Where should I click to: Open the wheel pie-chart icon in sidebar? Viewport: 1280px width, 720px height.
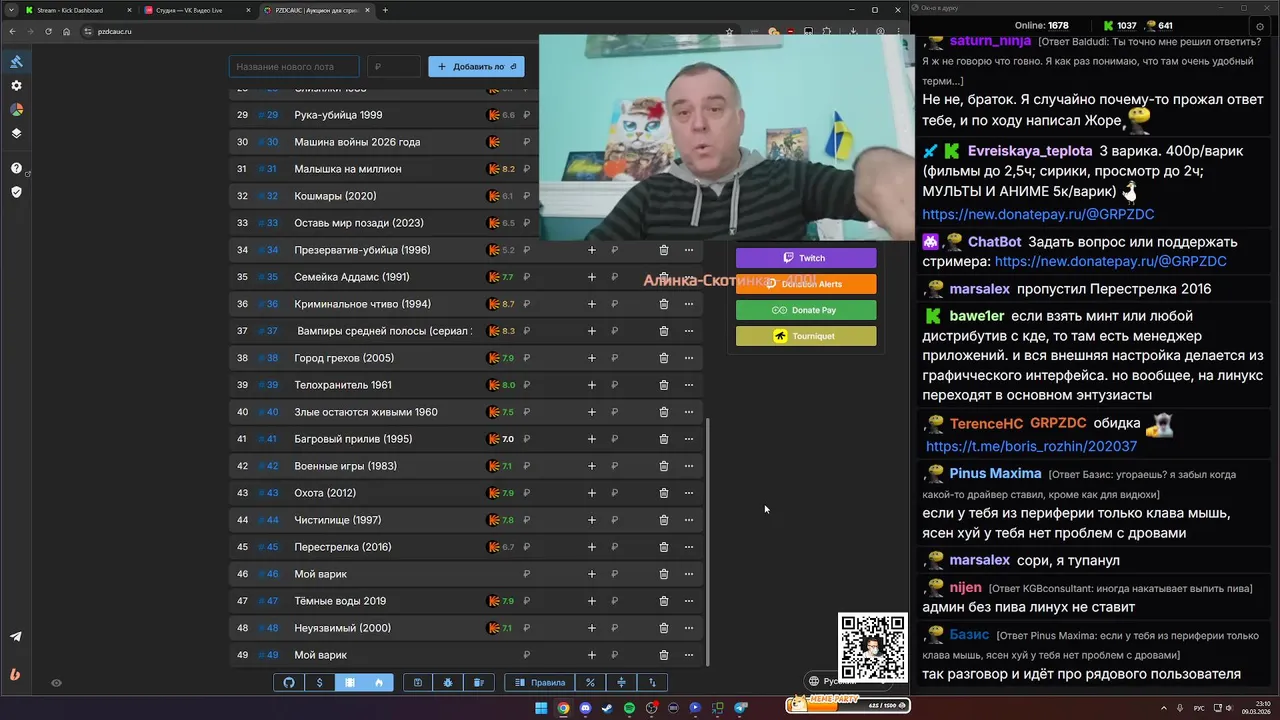point(16,110)
